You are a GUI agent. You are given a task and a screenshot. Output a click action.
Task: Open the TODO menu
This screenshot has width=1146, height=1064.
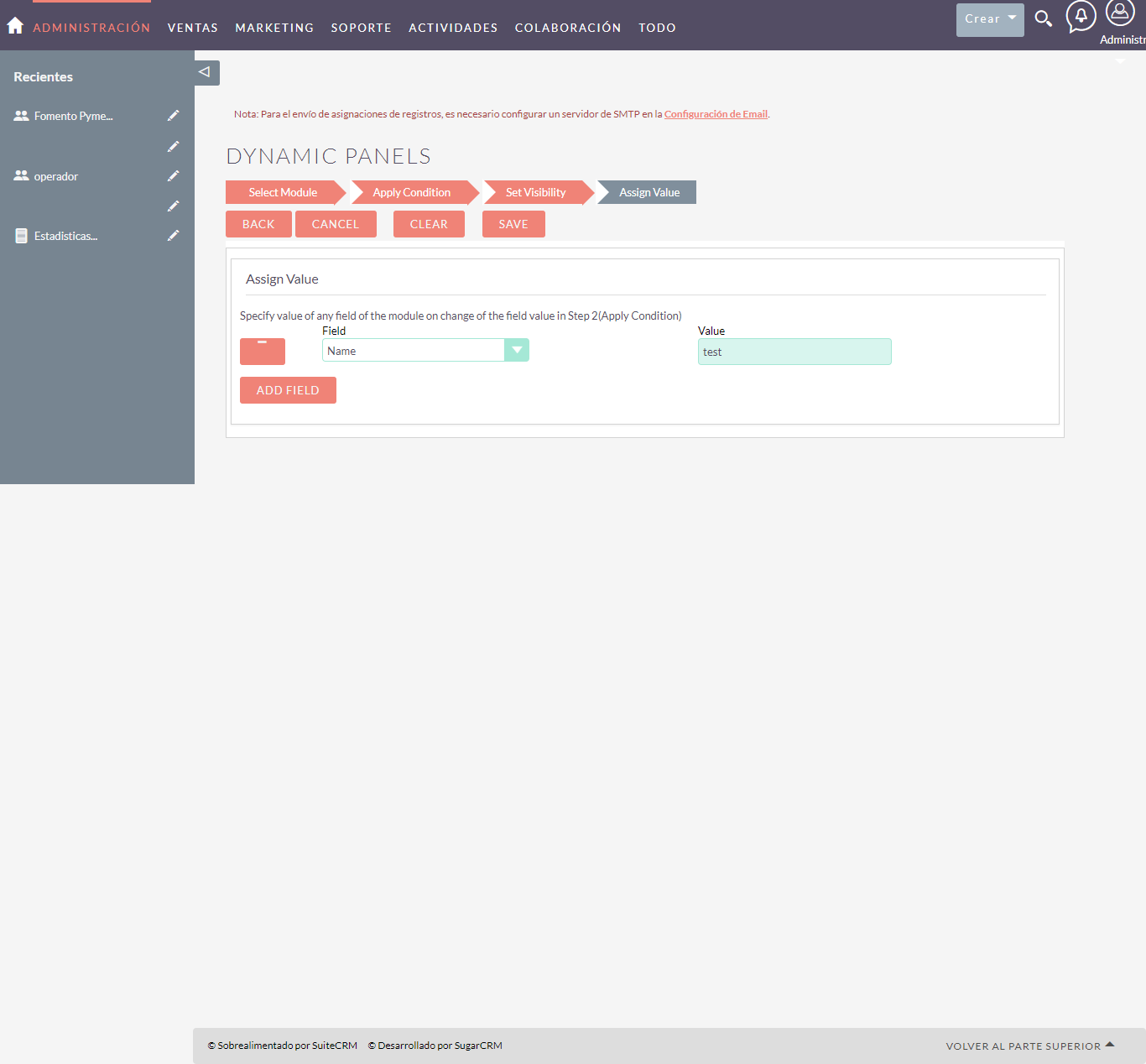(657, 28)
